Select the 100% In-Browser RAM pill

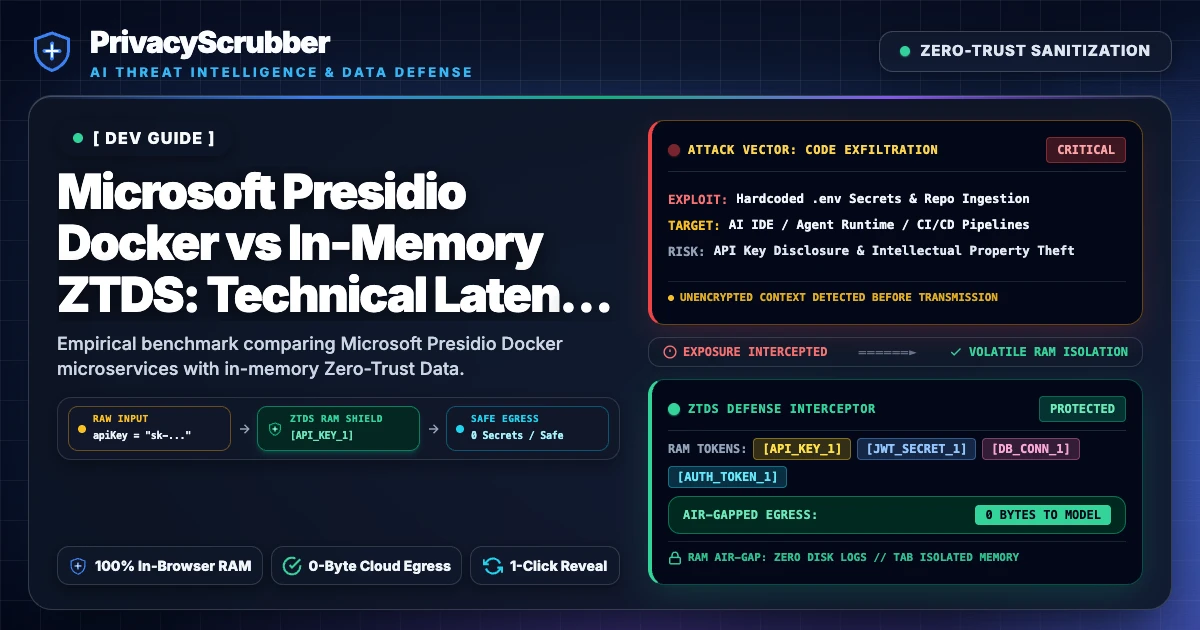tap(161, 566)
